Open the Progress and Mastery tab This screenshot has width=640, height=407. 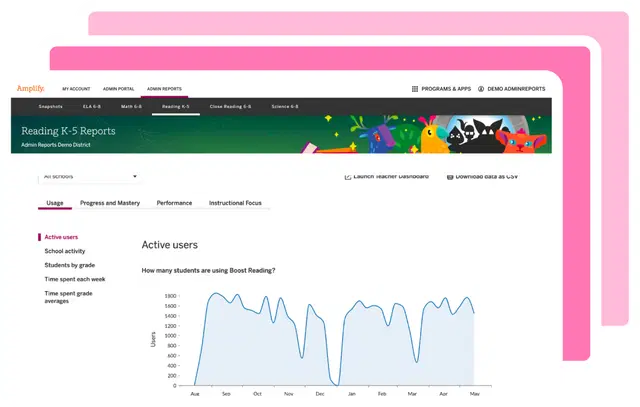coord(110,203)
